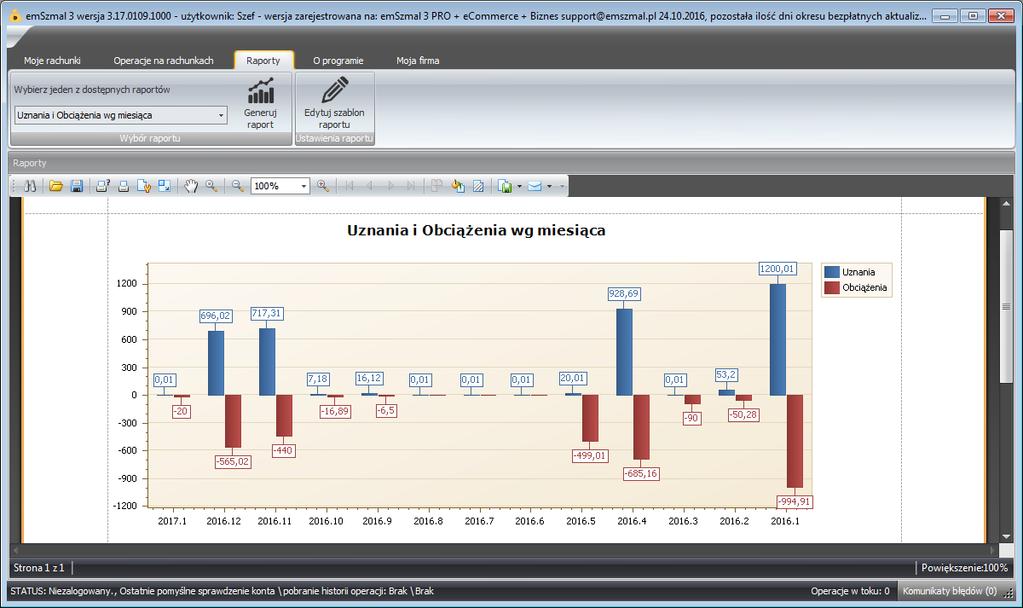Click the scale page icon
The image size is (1023, 608).
(x=164, y=186)
